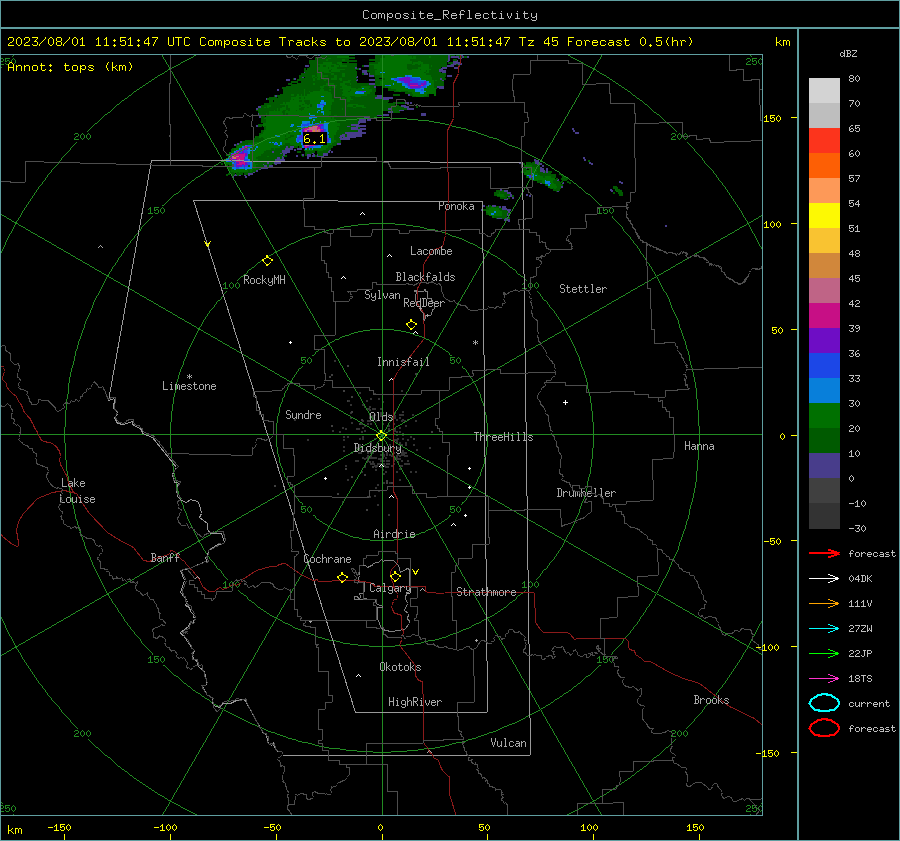Image resolution: width=900 pixels, height=841 pixels.
Task: Select the ThreeHills town label
Action: (503, 437)
